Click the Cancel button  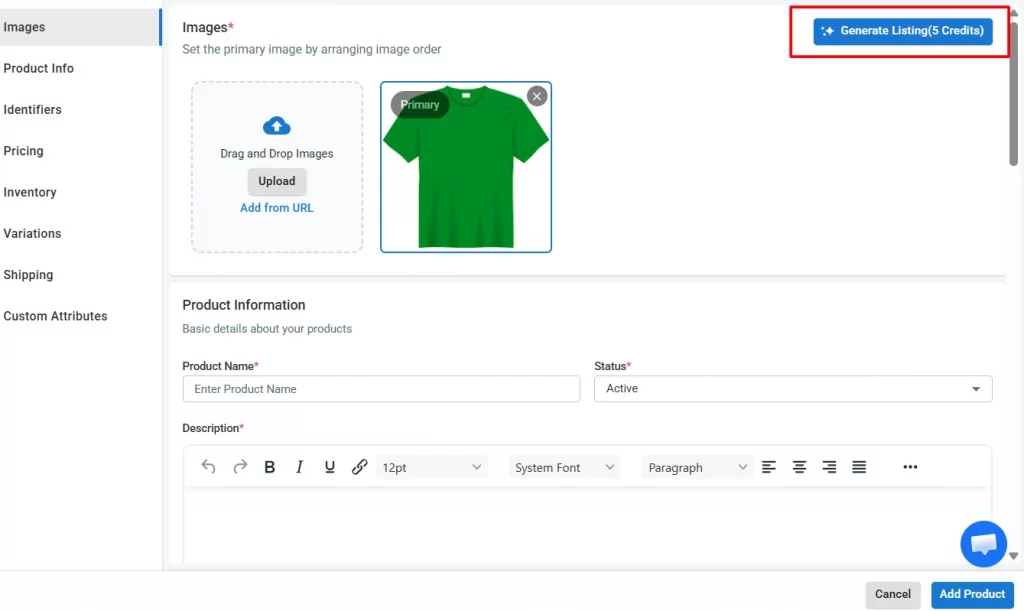[893, 595]
